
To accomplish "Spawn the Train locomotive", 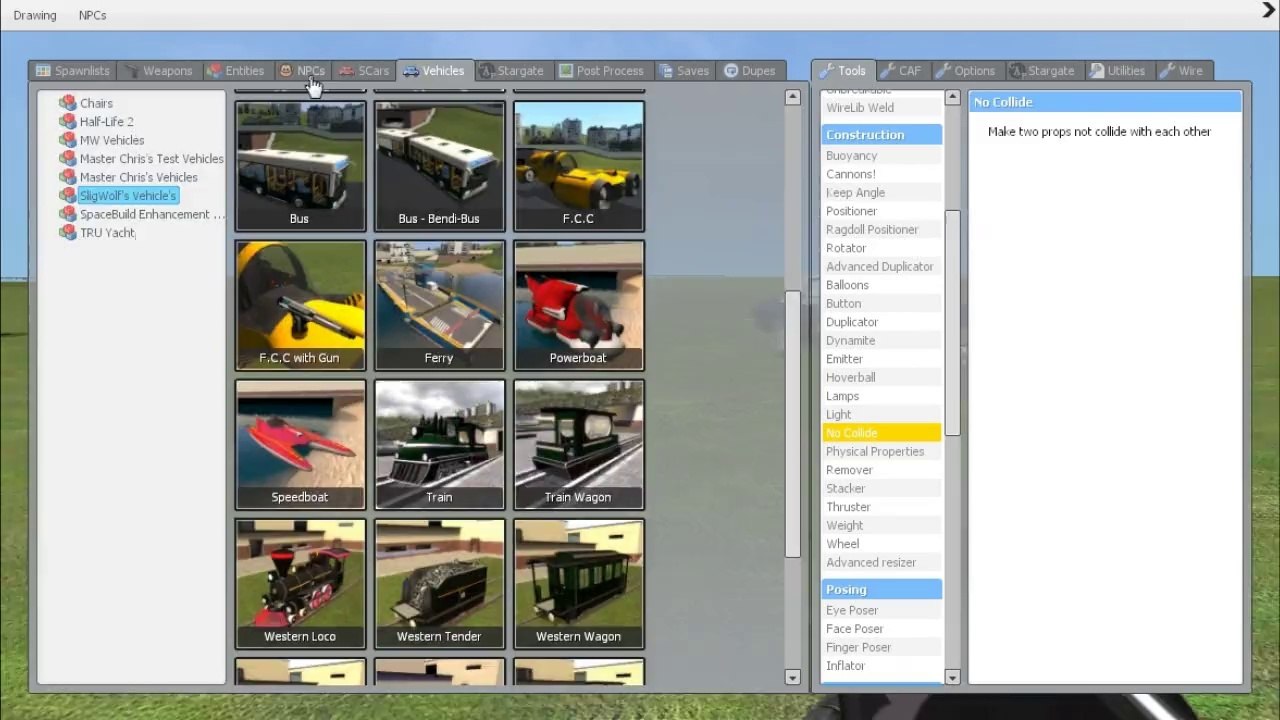I will click(439, 444).
